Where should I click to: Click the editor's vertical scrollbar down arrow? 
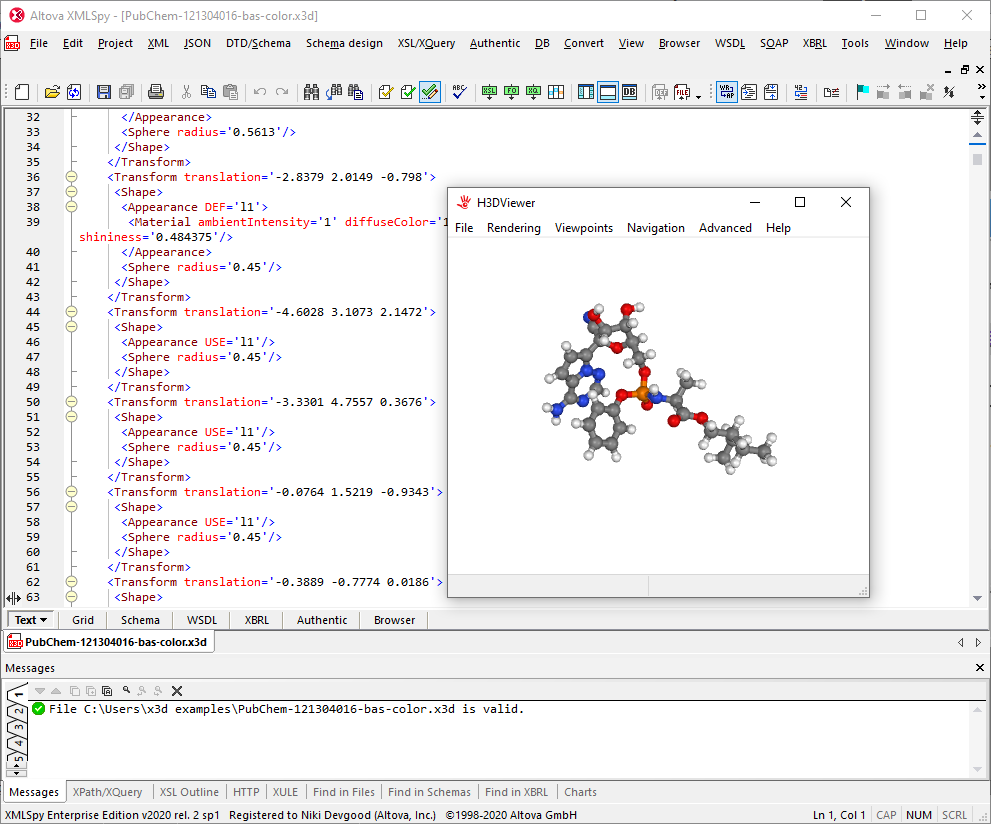[x=977, y=597]
